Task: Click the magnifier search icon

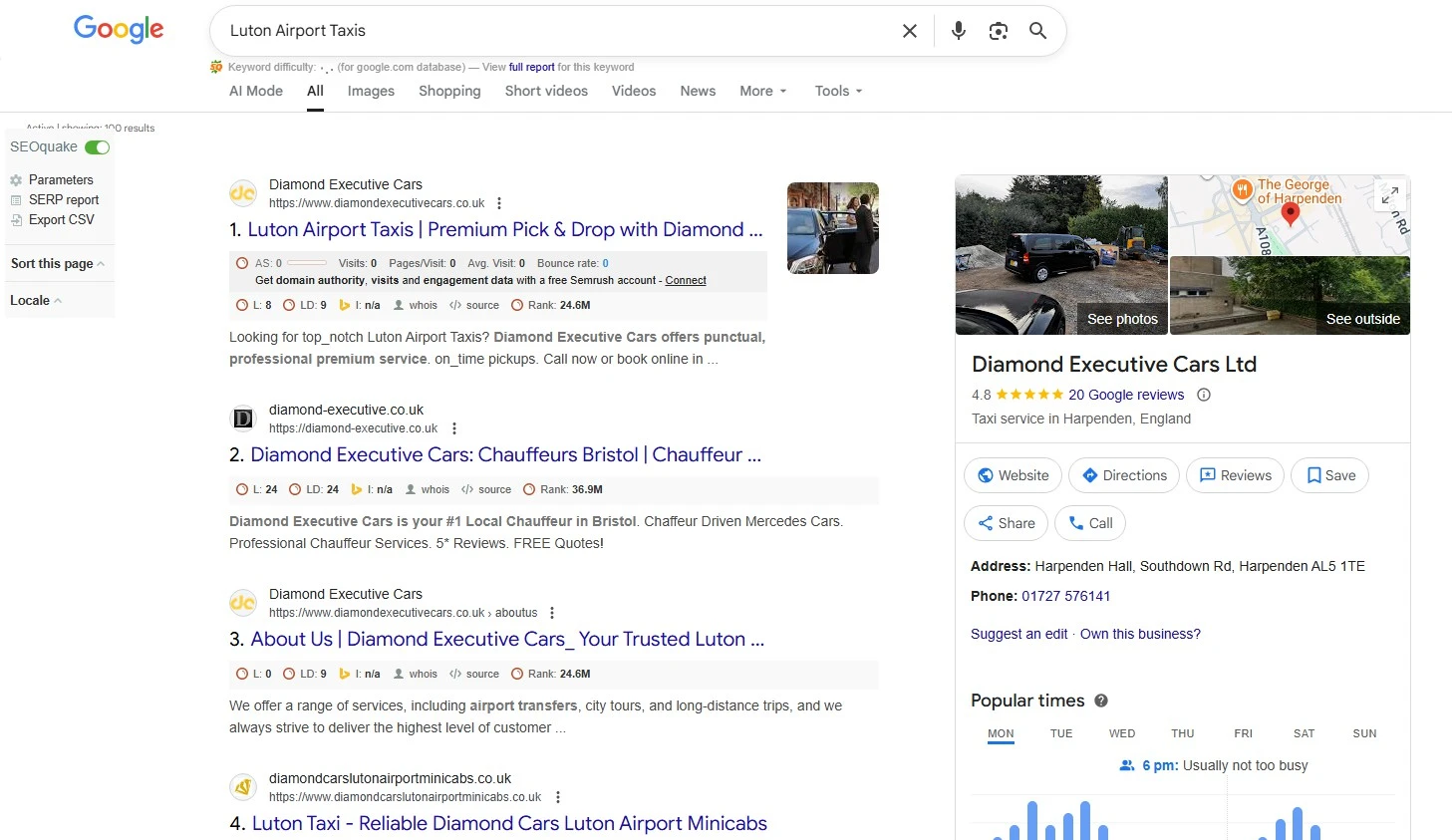Action: [1037, 31]
